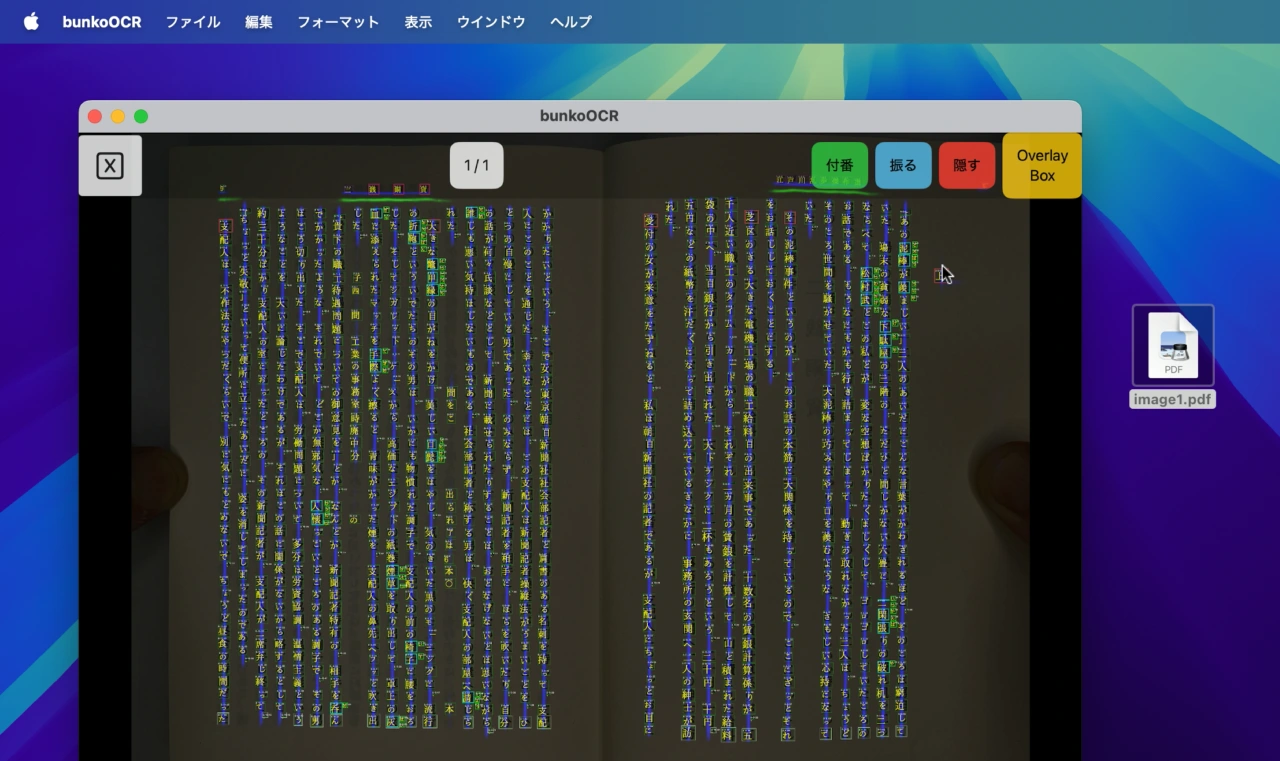Open the 表示 menu
Viewport: 1280px width, 761px height.
418,21
